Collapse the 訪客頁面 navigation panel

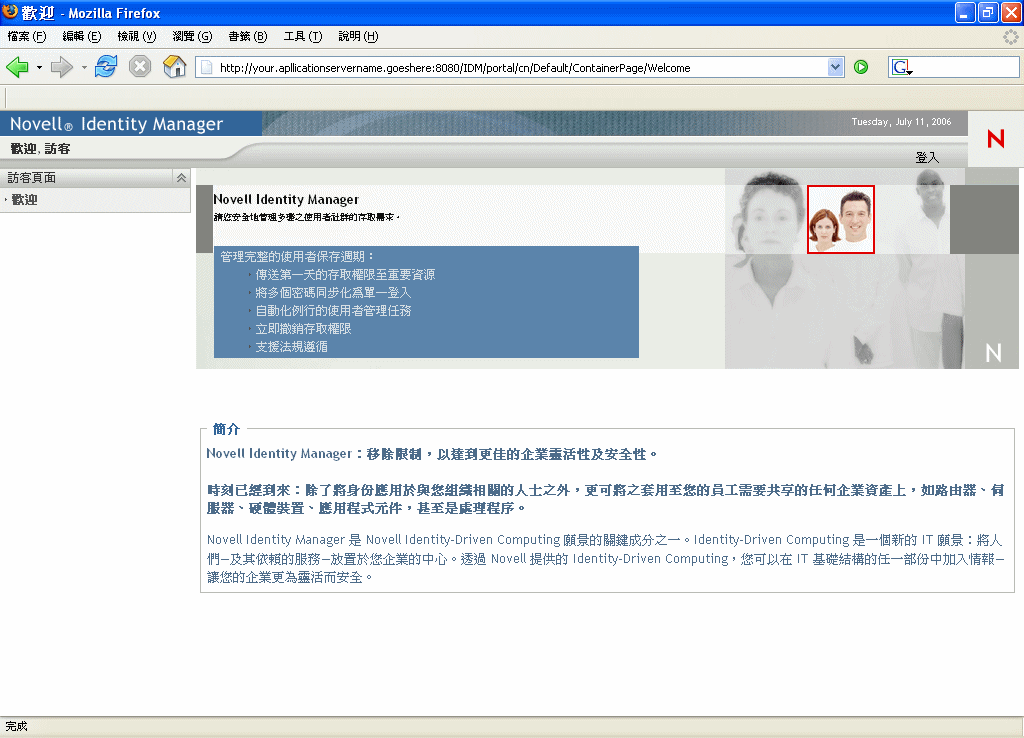181,178
